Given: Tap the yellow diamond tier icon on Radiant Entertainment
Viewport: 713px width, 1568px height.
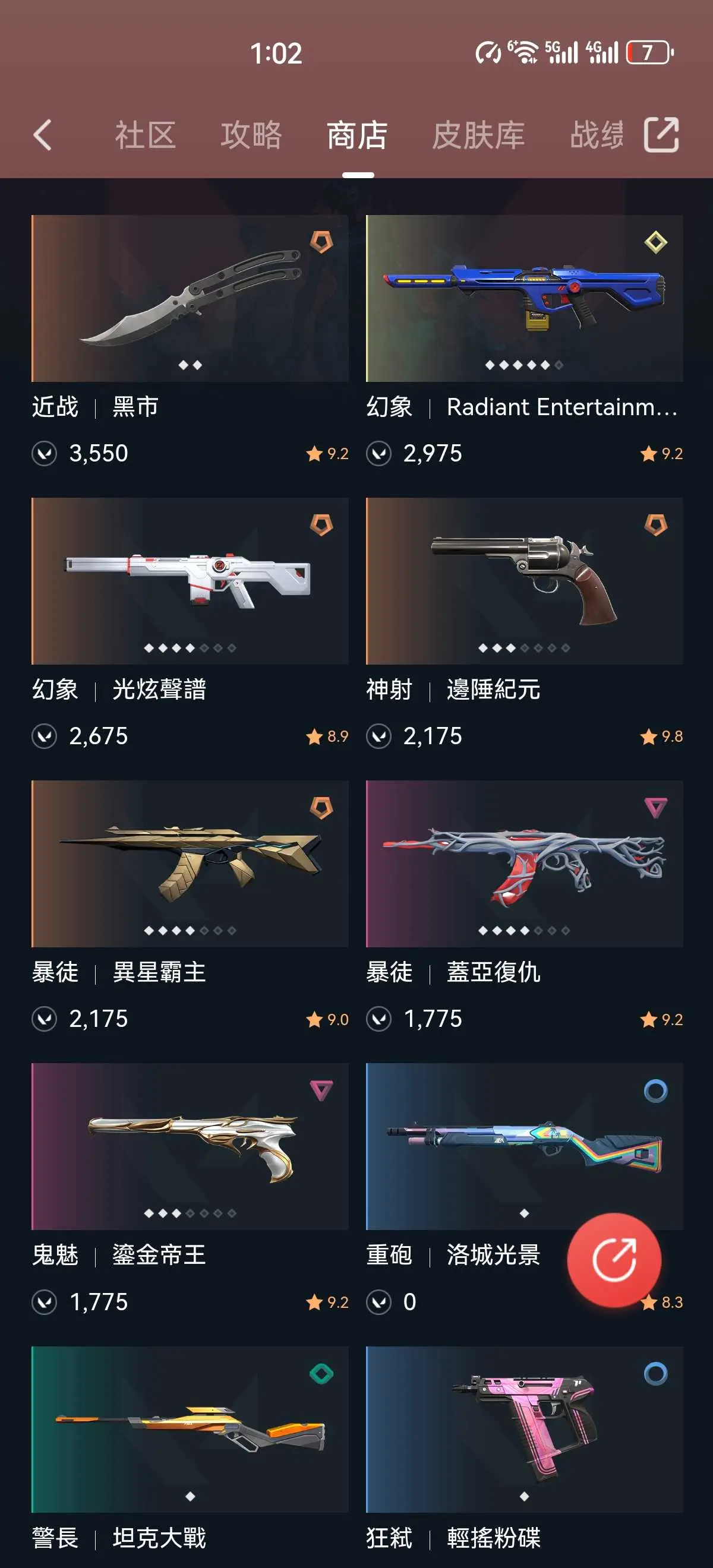Looking at the screenshot, I should (x=656, y=242).
